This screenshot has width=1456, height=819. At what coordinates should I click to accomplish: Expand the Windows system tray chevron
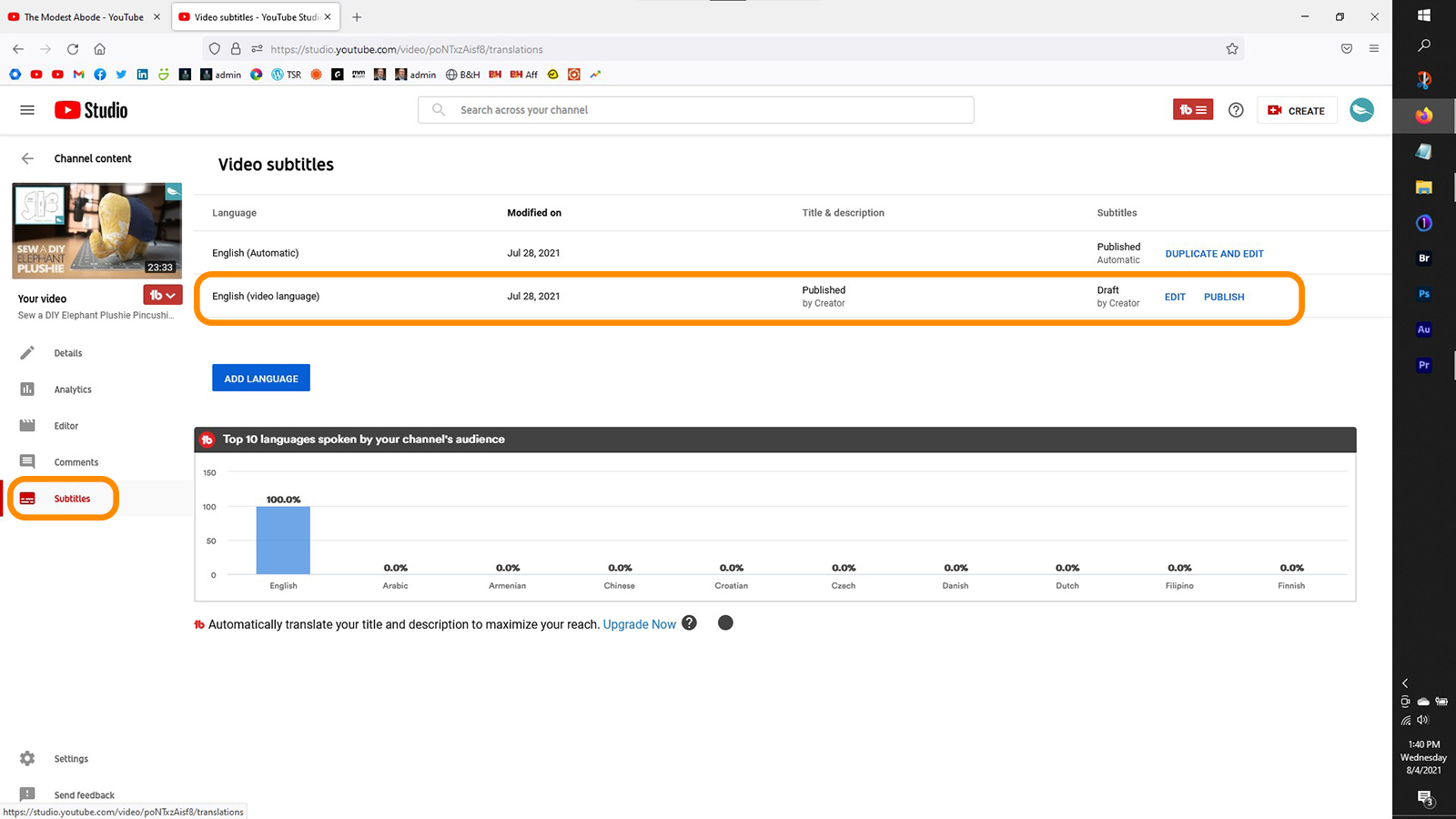pyautogui.click(x=1405, y=682)
